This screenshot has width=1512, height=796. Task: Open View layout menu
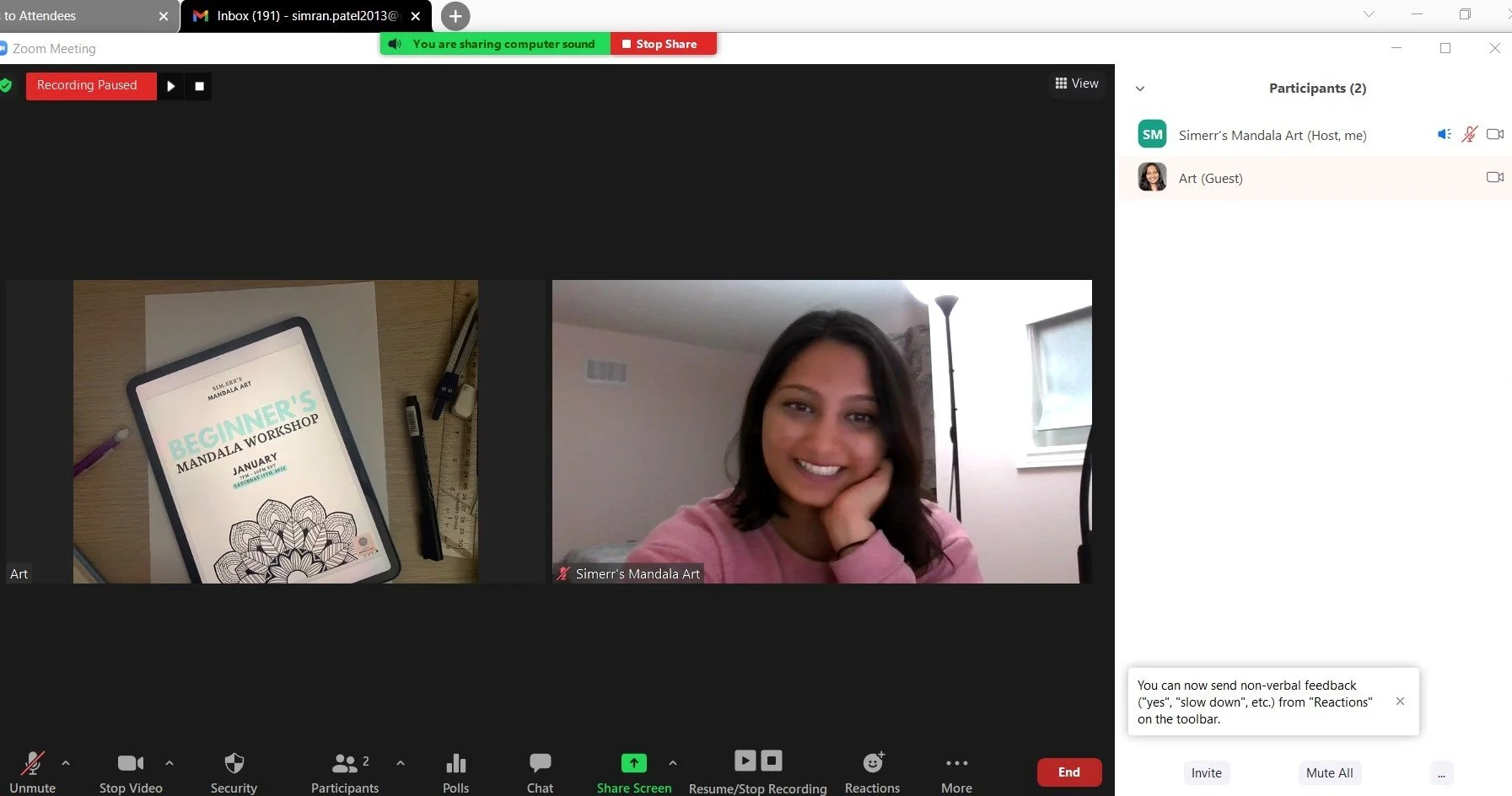(x=1077, y=83)
